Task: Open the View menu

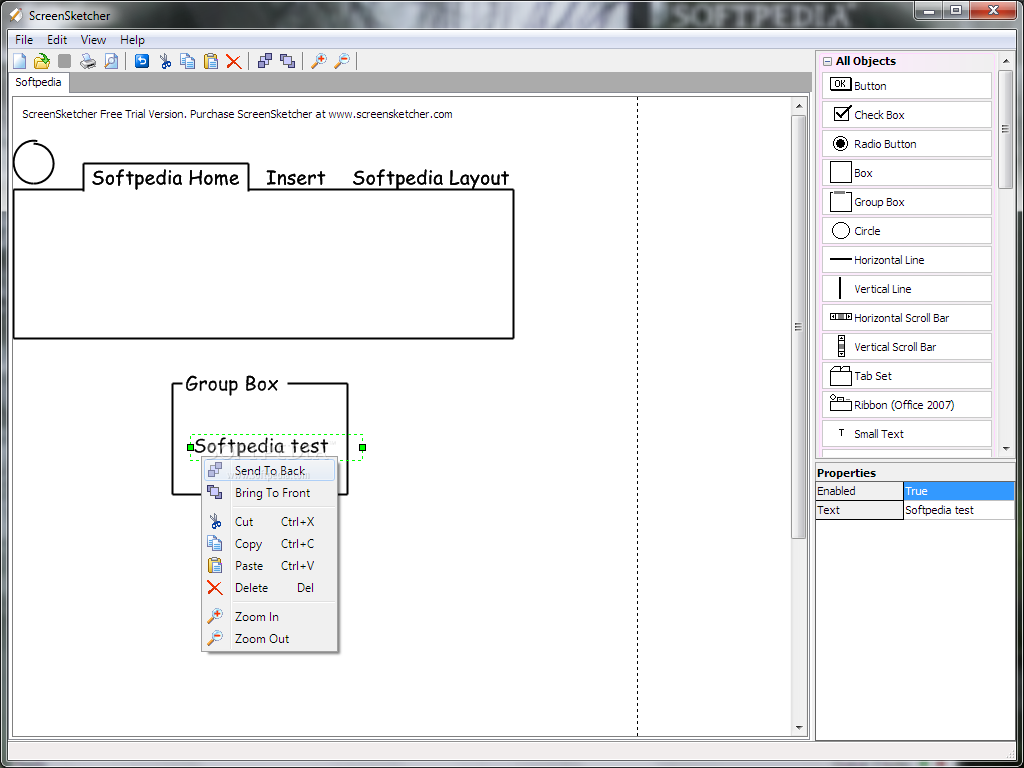Action: (x=93, y=40)
